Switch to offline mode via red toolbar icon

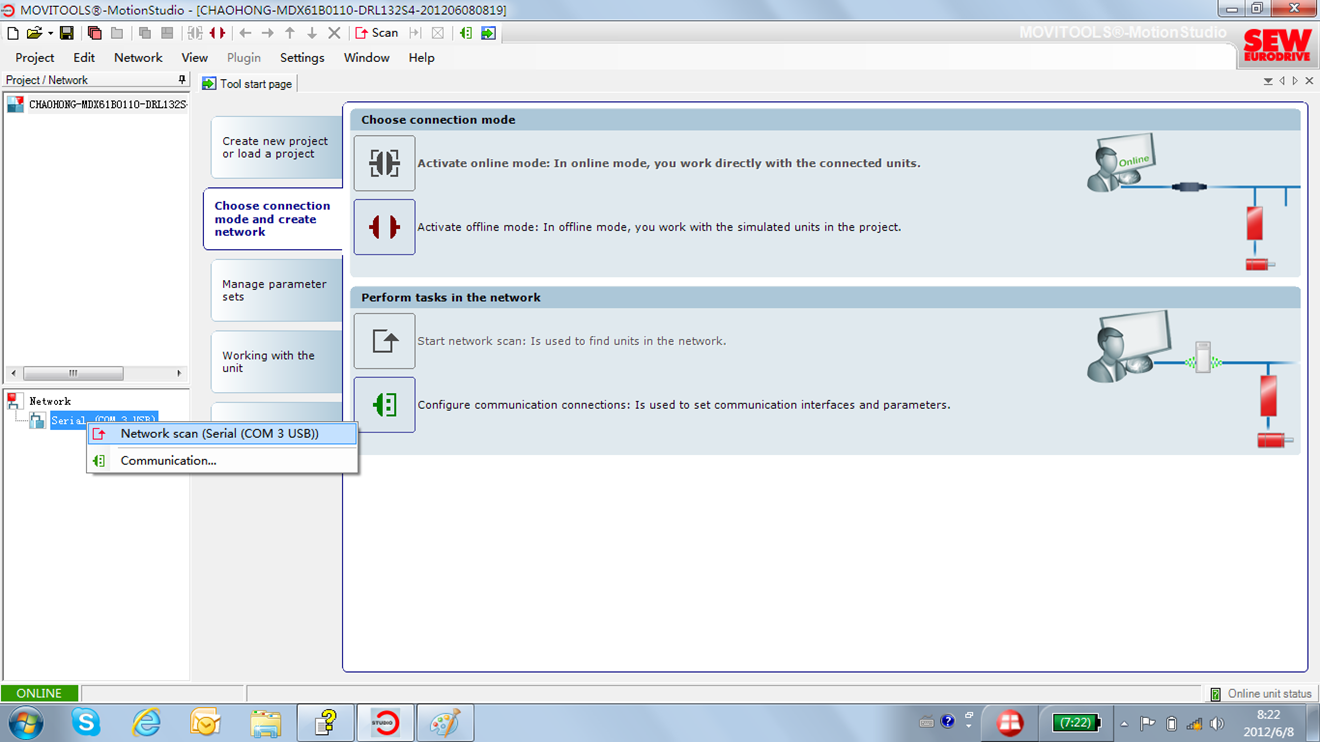pos(218,33)
